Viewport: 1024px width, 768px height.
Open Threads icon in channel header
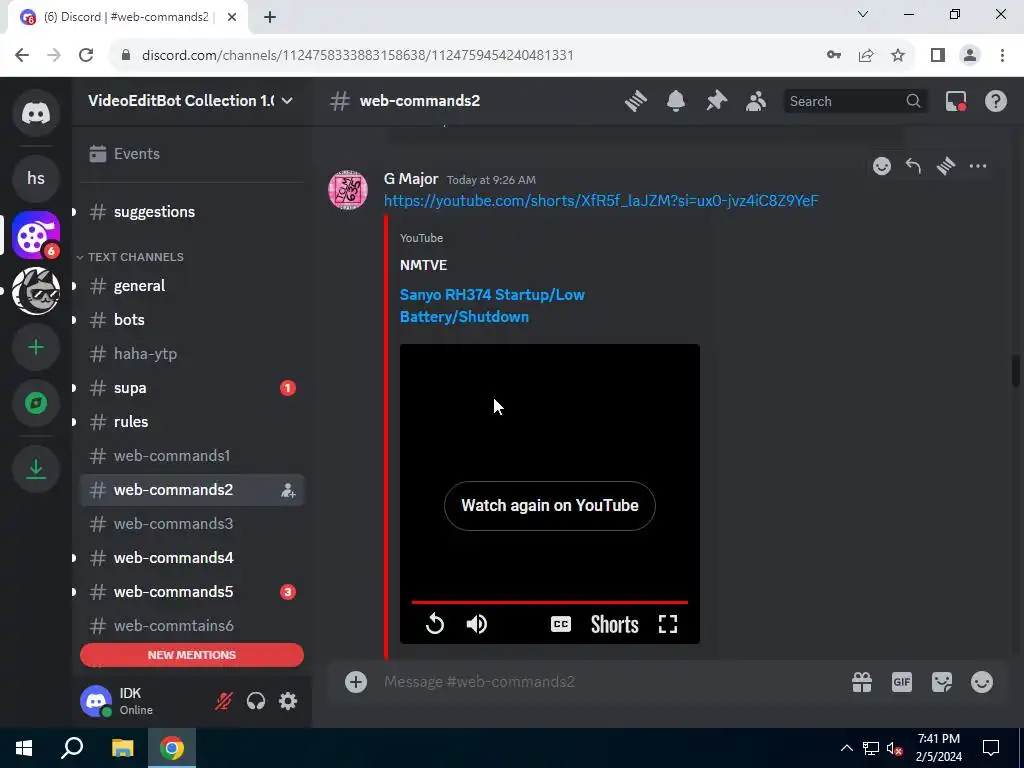[635, 101]
